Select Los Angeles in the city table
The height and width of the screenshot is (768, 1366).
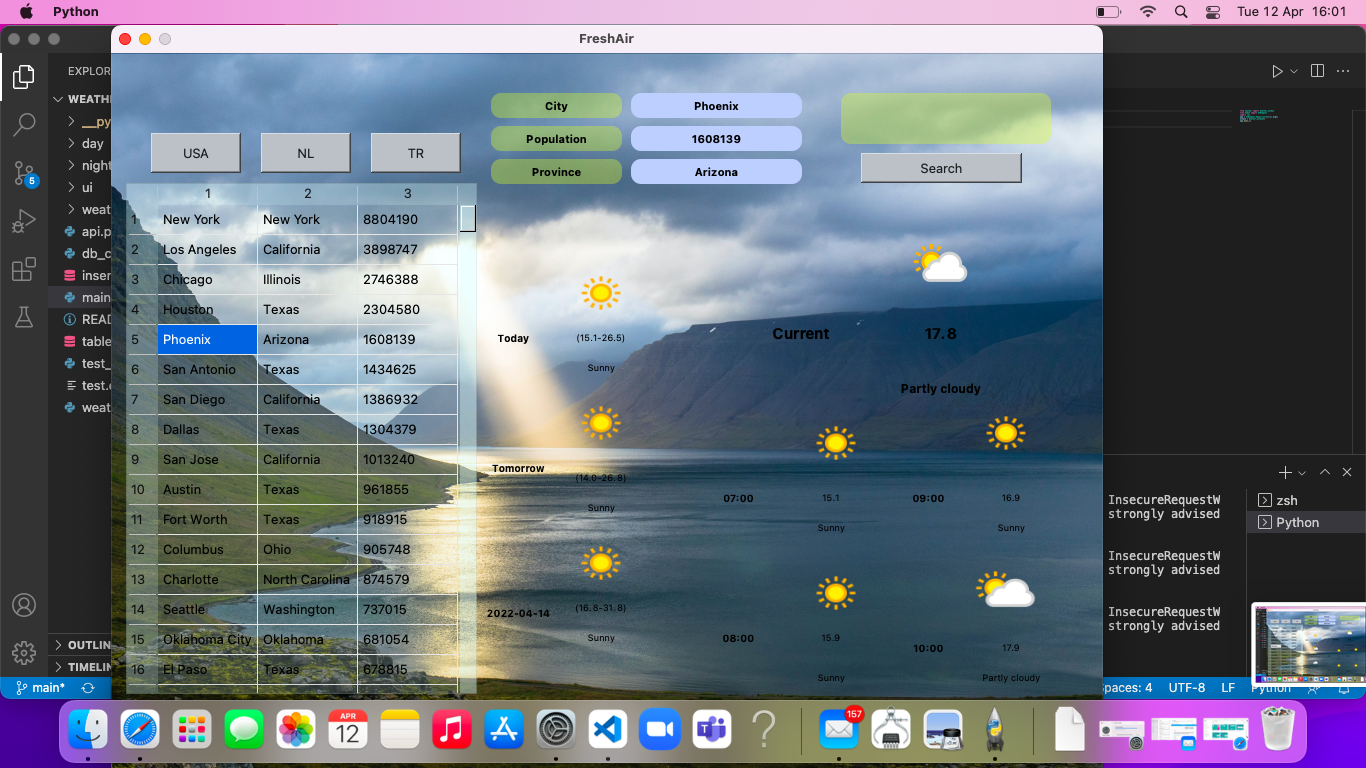click(x=207, y=249)
